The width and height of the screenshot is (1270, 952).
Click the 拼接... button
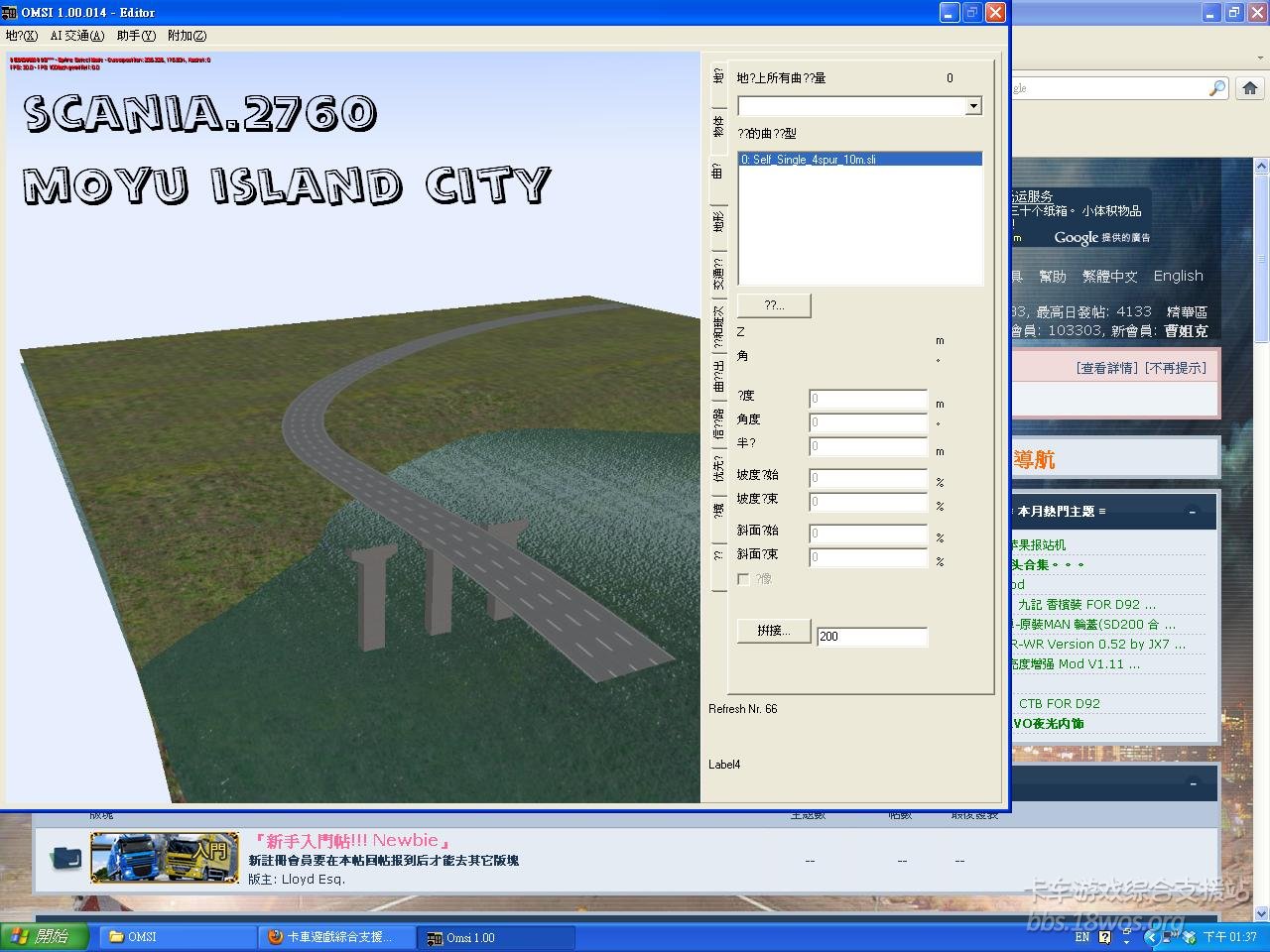click(774, 631)
